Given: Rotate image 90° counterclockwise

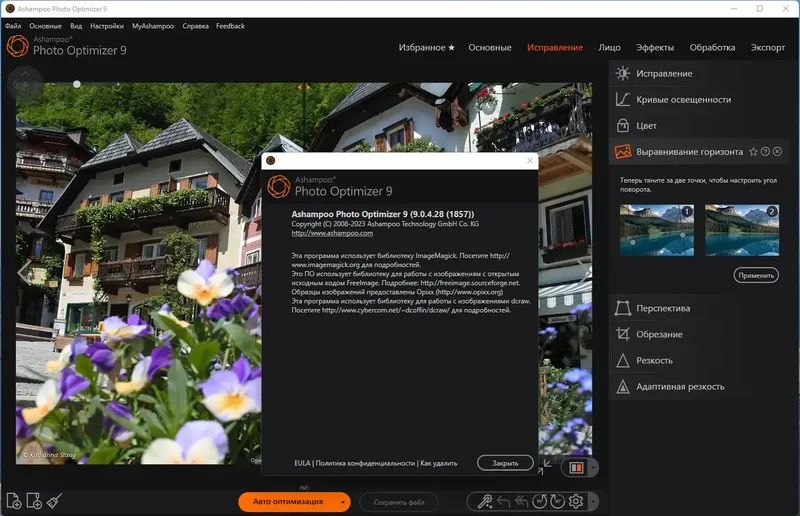Looking at the screenshot, I should (539, 502).
